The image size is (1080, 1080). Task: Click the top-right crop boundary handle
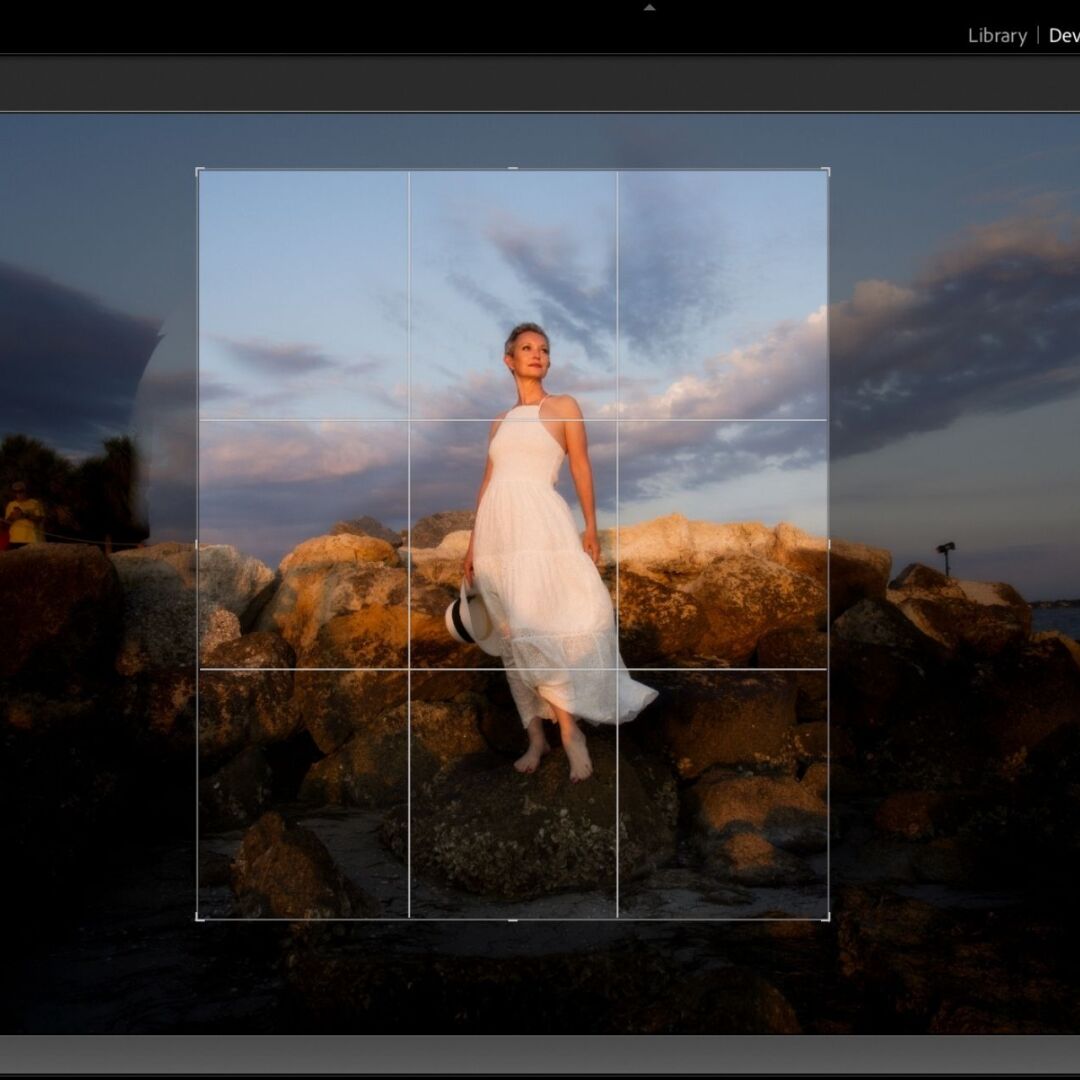[x=829, y=167]
